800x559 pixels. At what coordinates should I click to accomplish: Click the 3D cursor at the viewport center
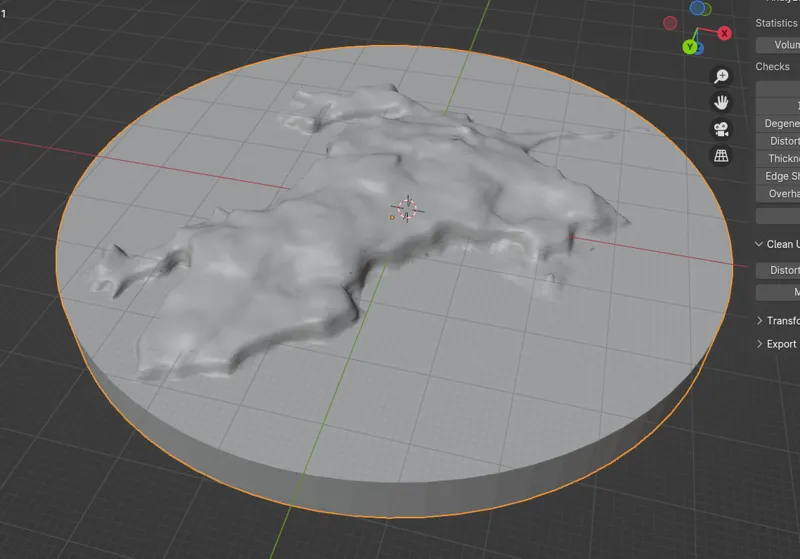(x=407, y=209)
